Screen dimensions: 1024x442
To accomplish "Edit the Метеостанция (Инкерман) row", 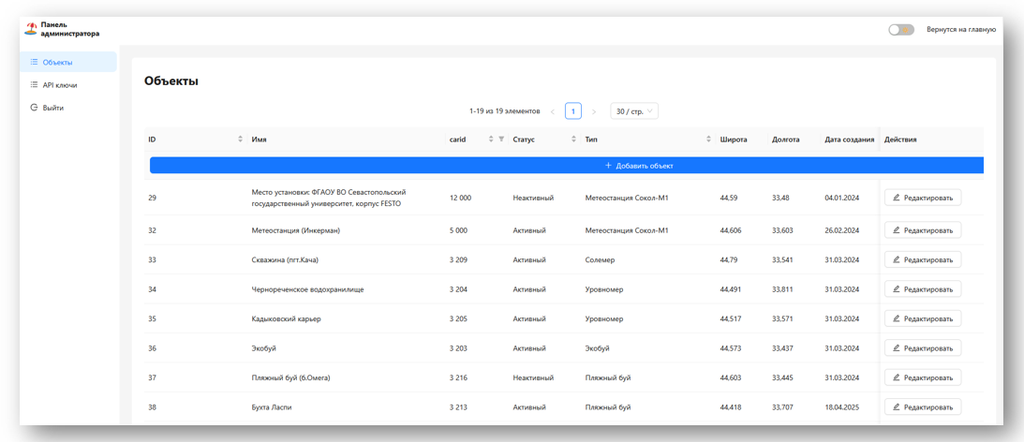I will click(x=923, y=230).
